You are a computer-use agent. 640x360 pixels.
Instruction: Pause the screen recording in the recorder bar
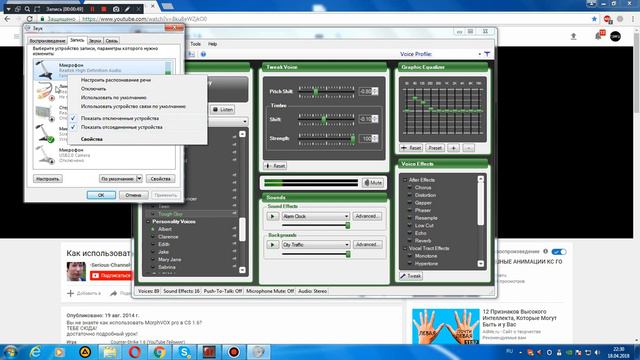(x=92, y=9)
